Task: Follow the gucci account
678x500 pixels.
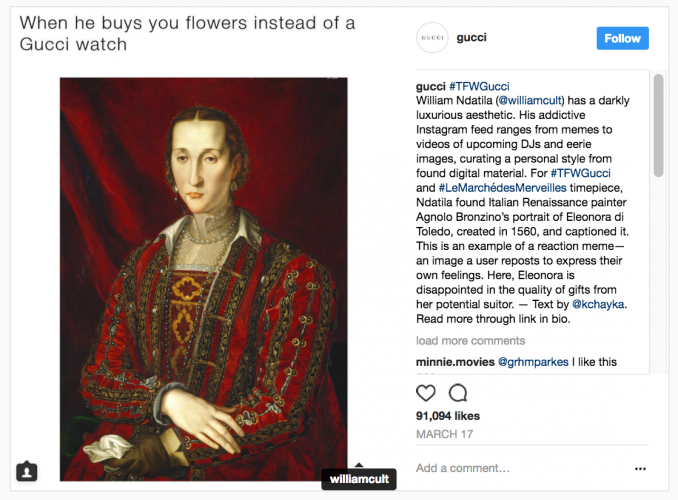Action: point(622,38)
